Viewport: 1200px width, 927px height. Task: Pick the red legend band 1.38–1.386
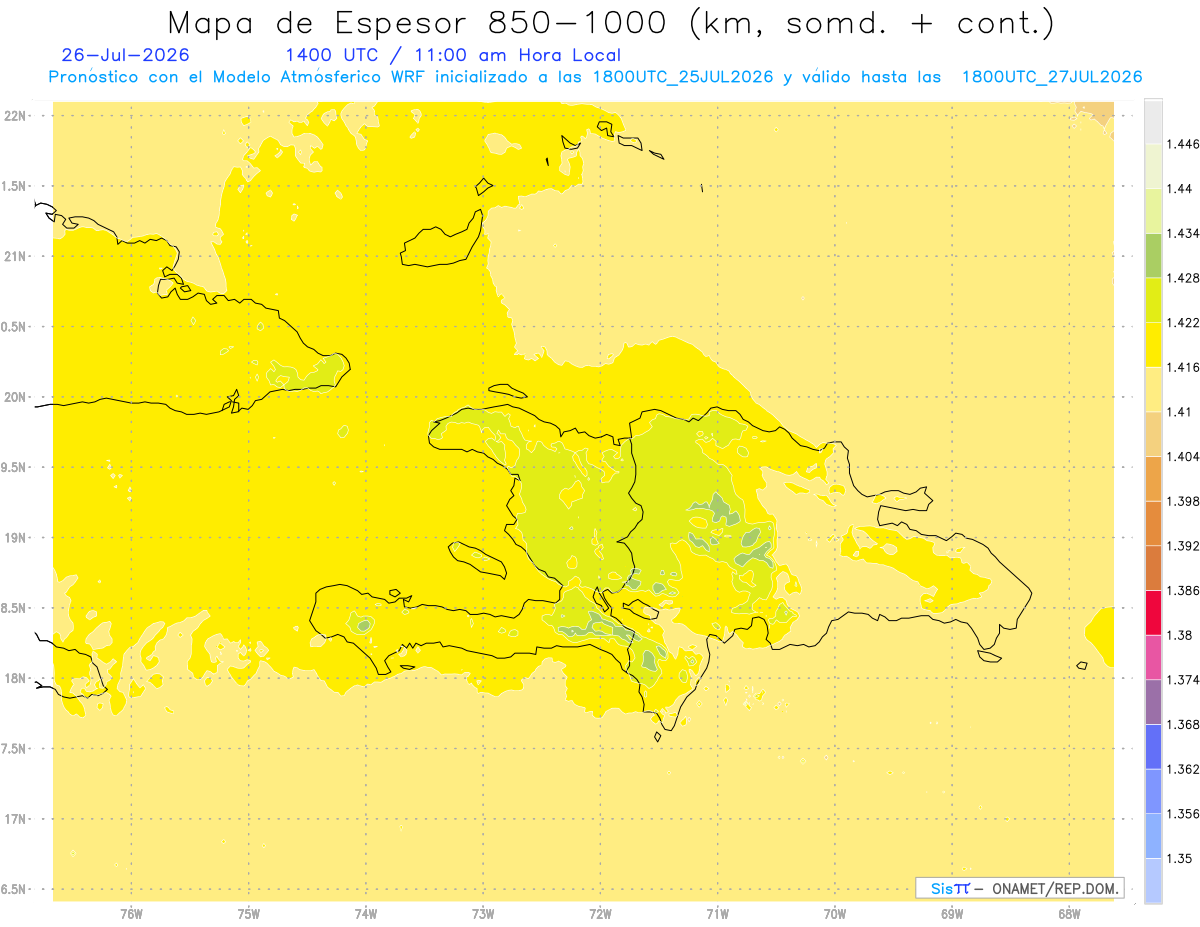pyautogui.click(x=1153, y=613)
